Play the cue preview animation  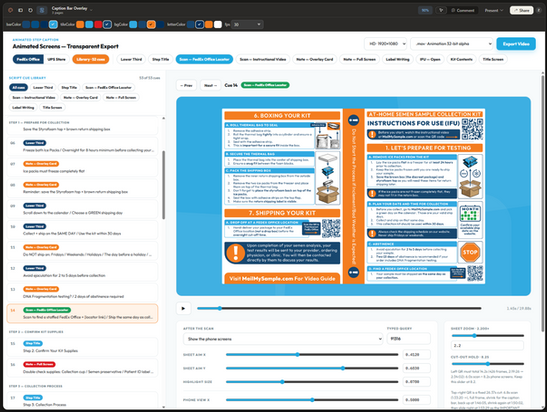point(183,308)
